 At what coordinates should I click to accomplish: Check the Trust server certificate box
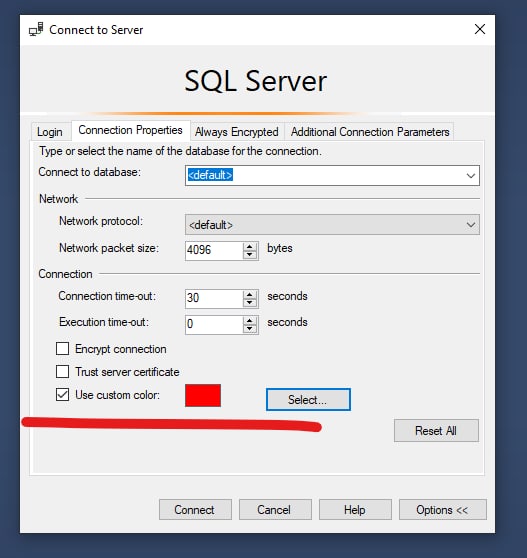(x=62, y=372)
